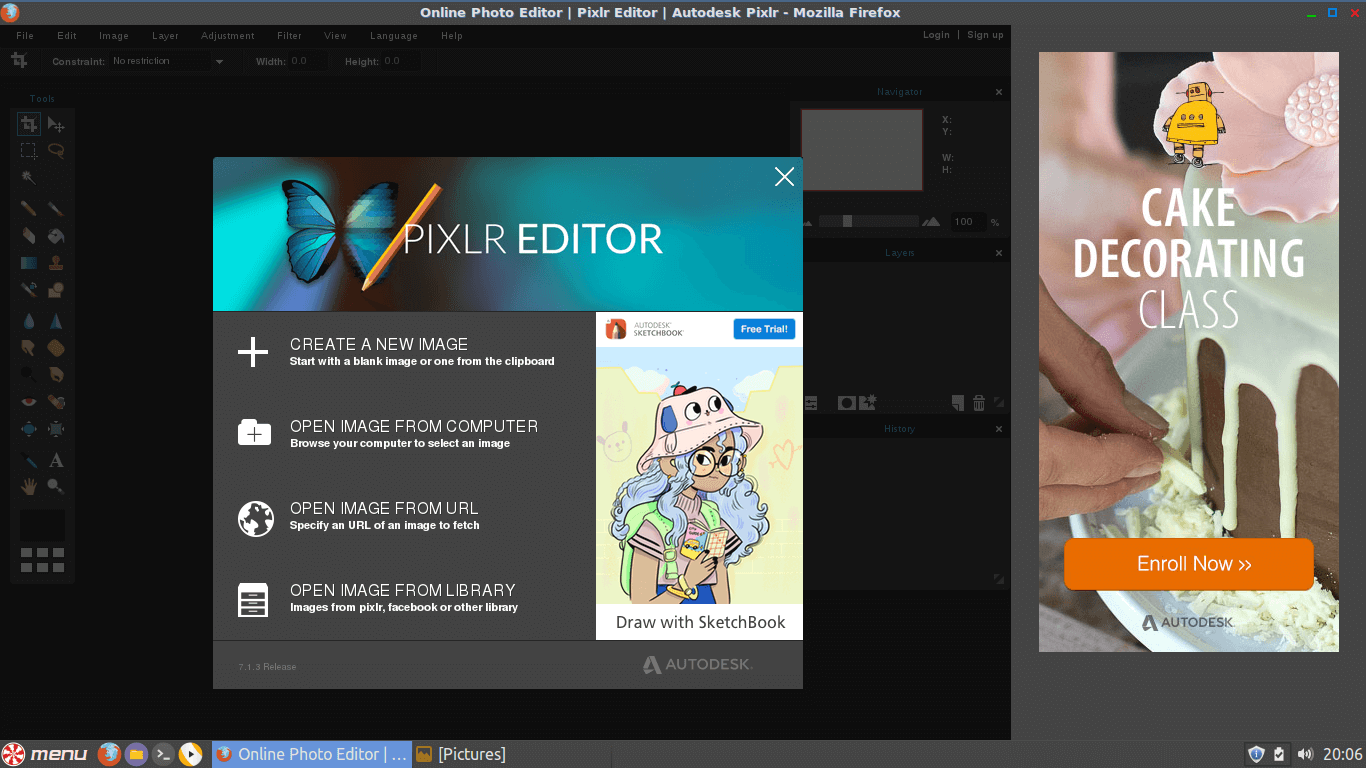
Task: Select the Brush tool
Action: 56,209
